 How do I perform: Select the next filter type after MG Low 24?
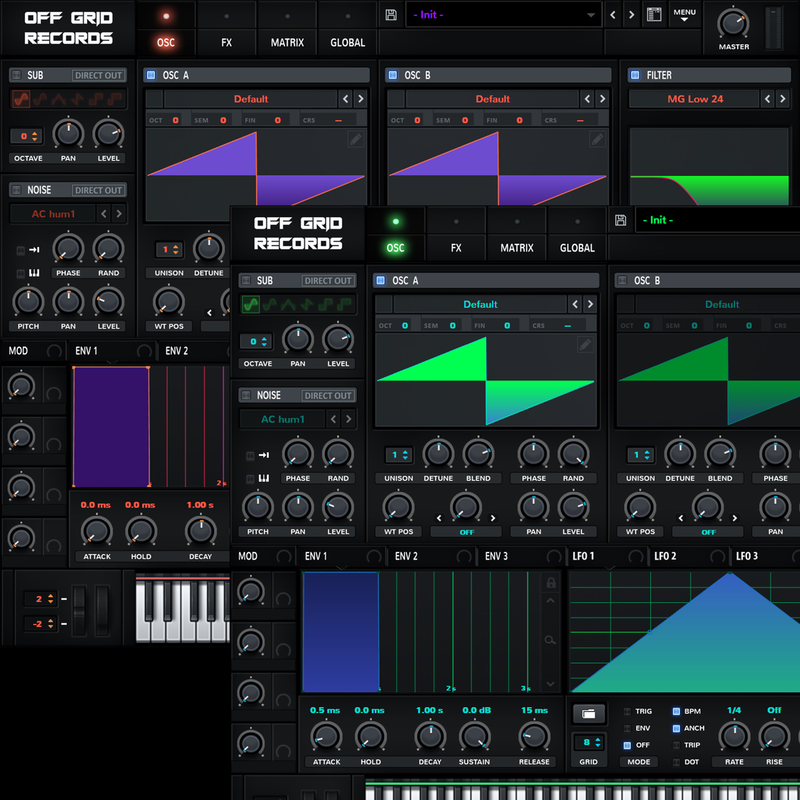[x=783, y=98]
